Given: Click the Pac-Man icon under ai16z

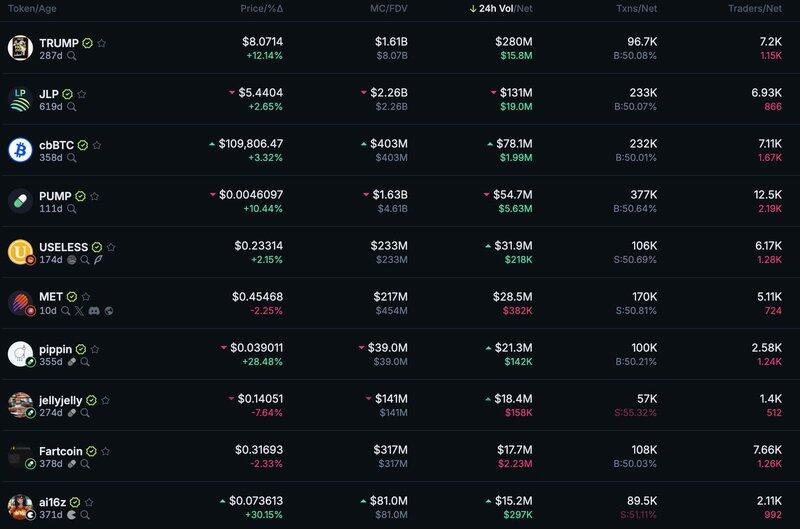Looking at the screenshot, I should pos(71,514).
